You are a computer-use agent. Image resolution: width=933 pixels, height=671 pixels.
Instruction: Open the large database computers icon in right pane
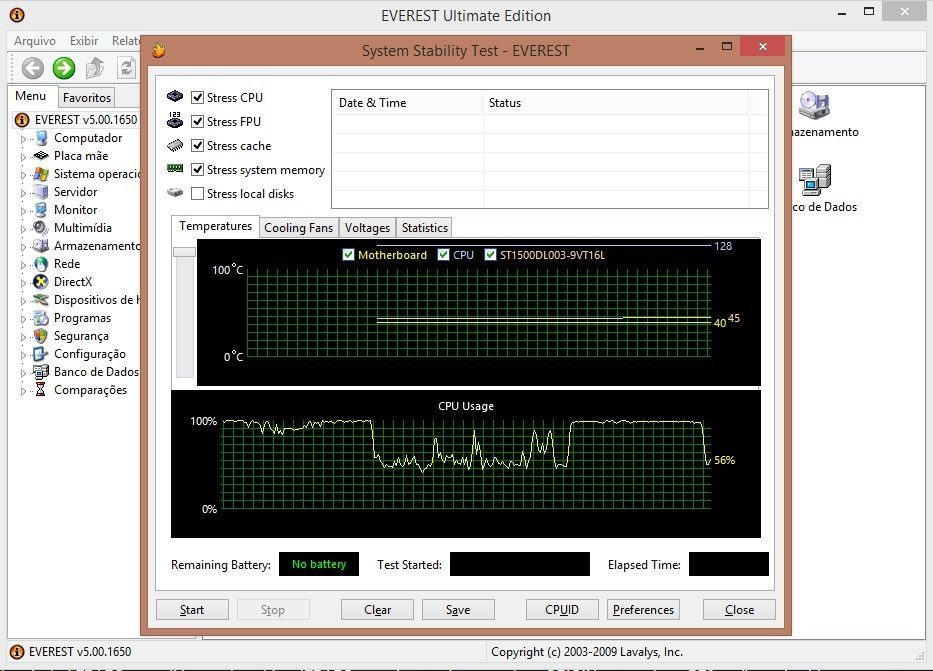pos(815,180)
